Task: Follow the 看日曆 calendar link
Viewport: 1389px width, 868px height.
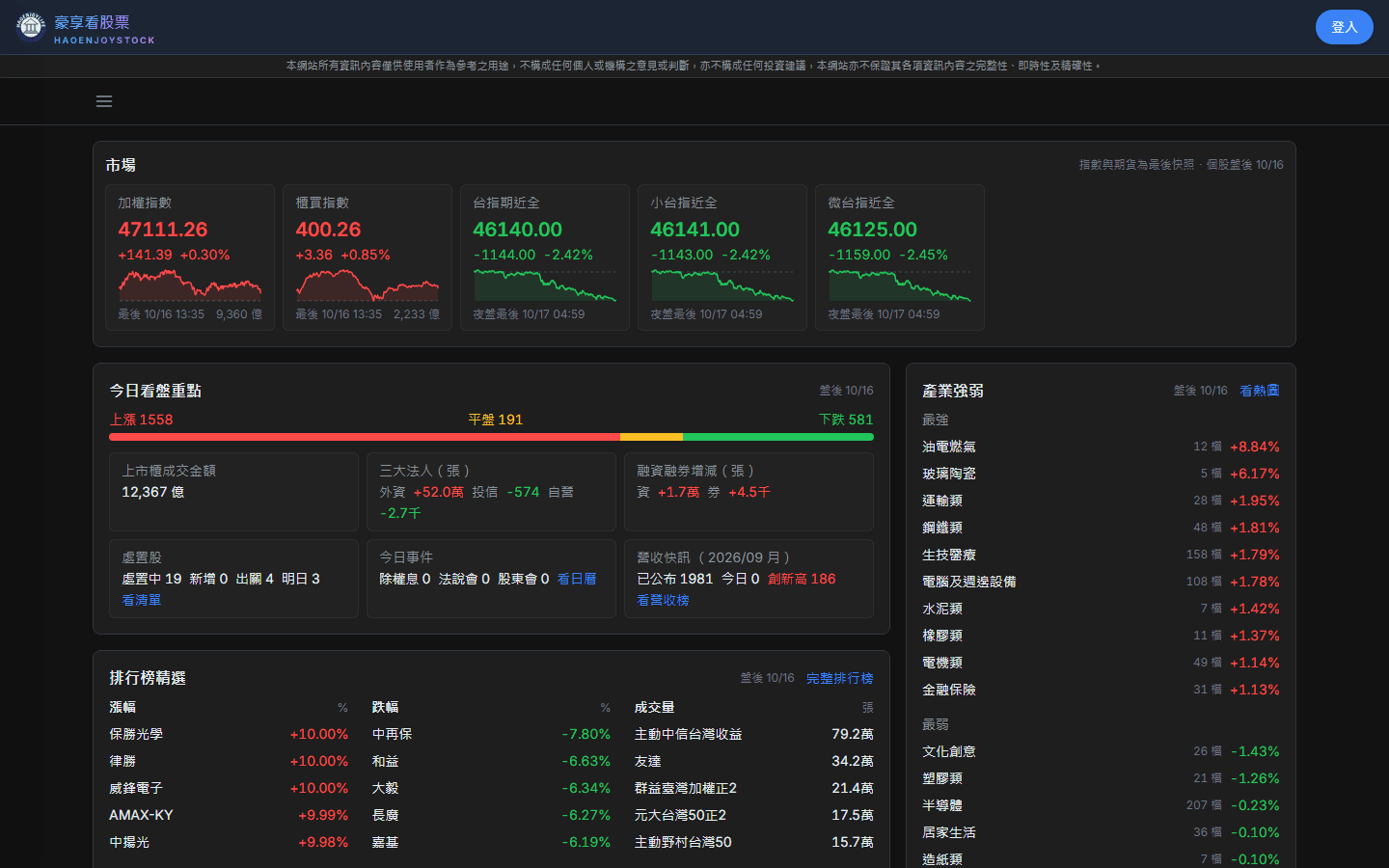Action: coord(577,579)
